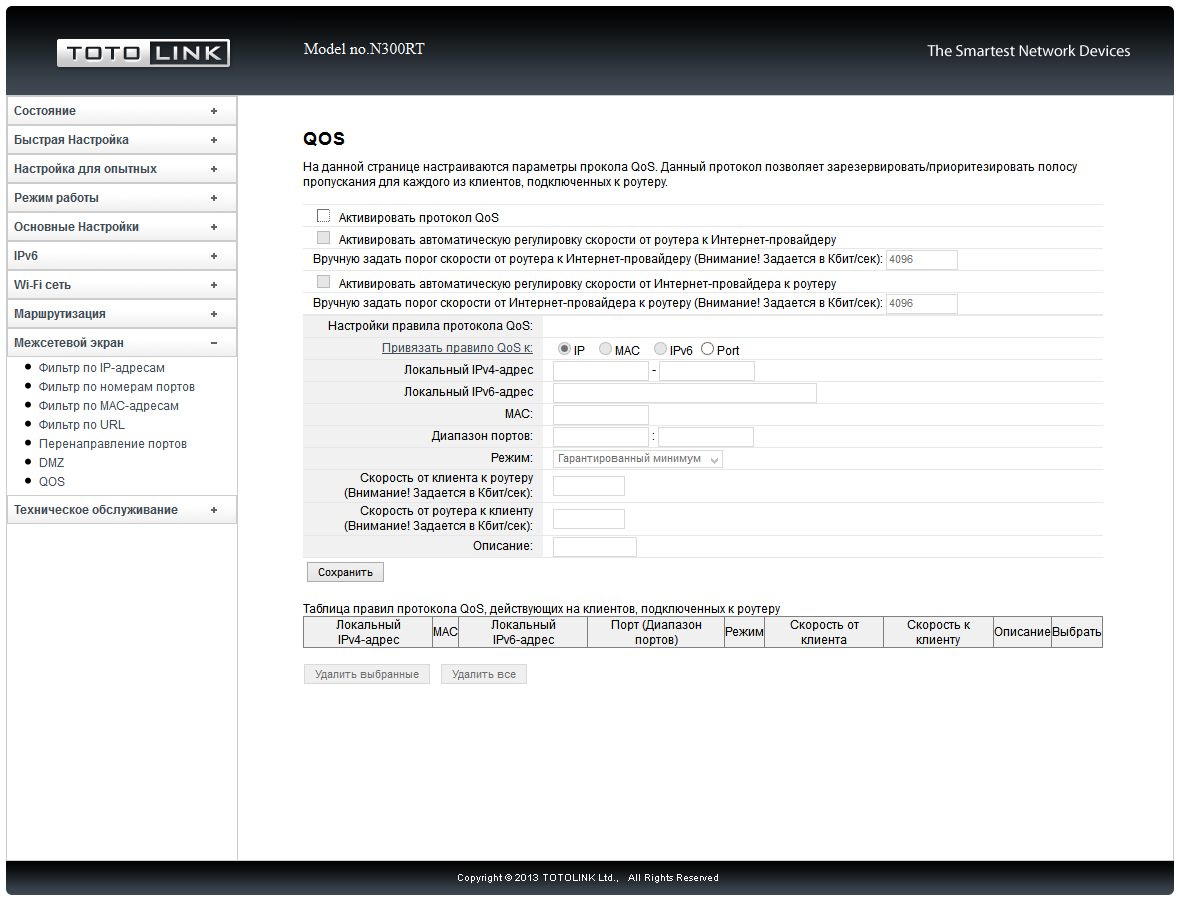Open Фильтр по IP-адресам page
The image size is (1180, 900).
click(102, 368)
